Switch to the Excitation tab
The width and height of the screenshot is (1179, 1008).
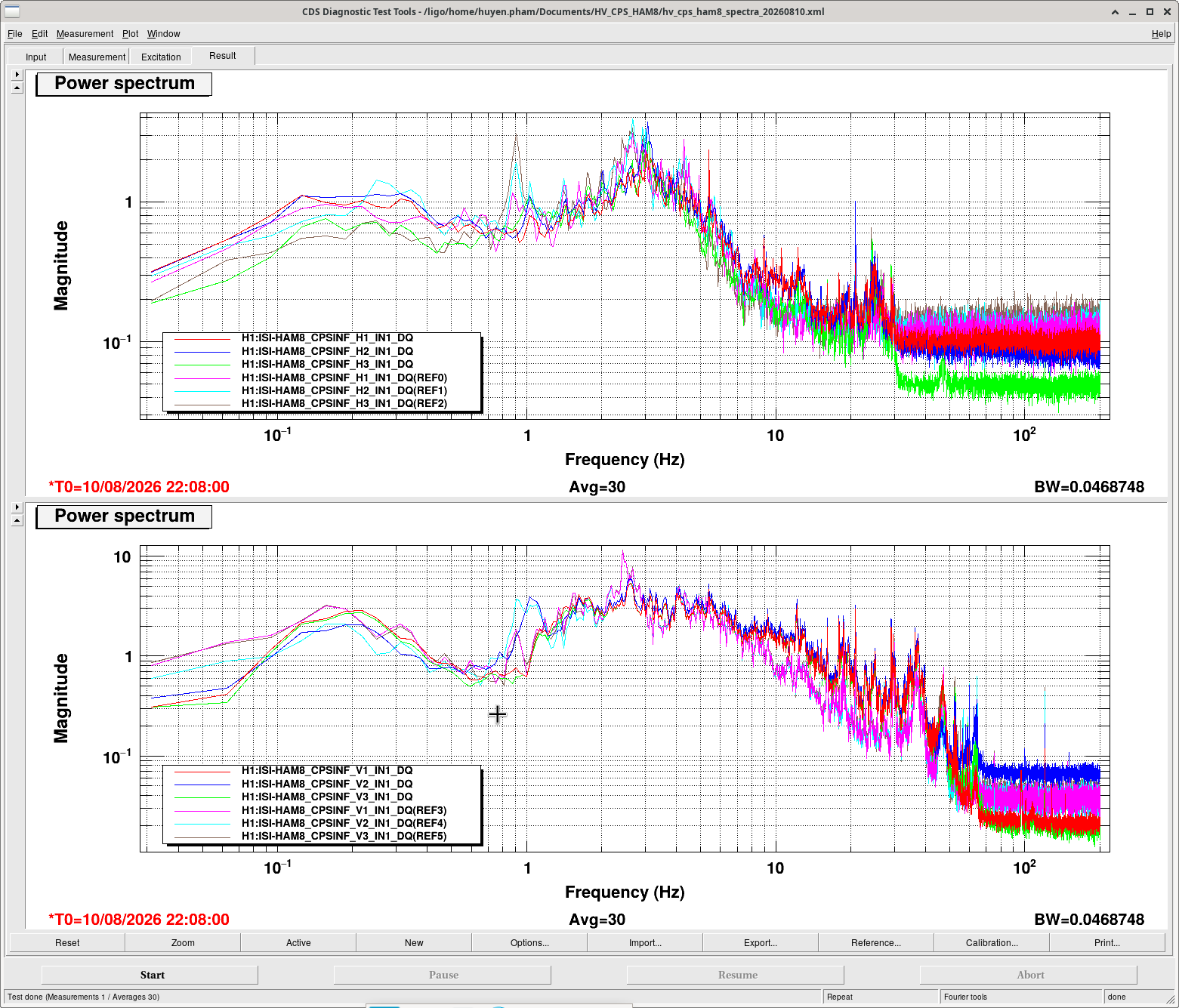tap(161, 57)
